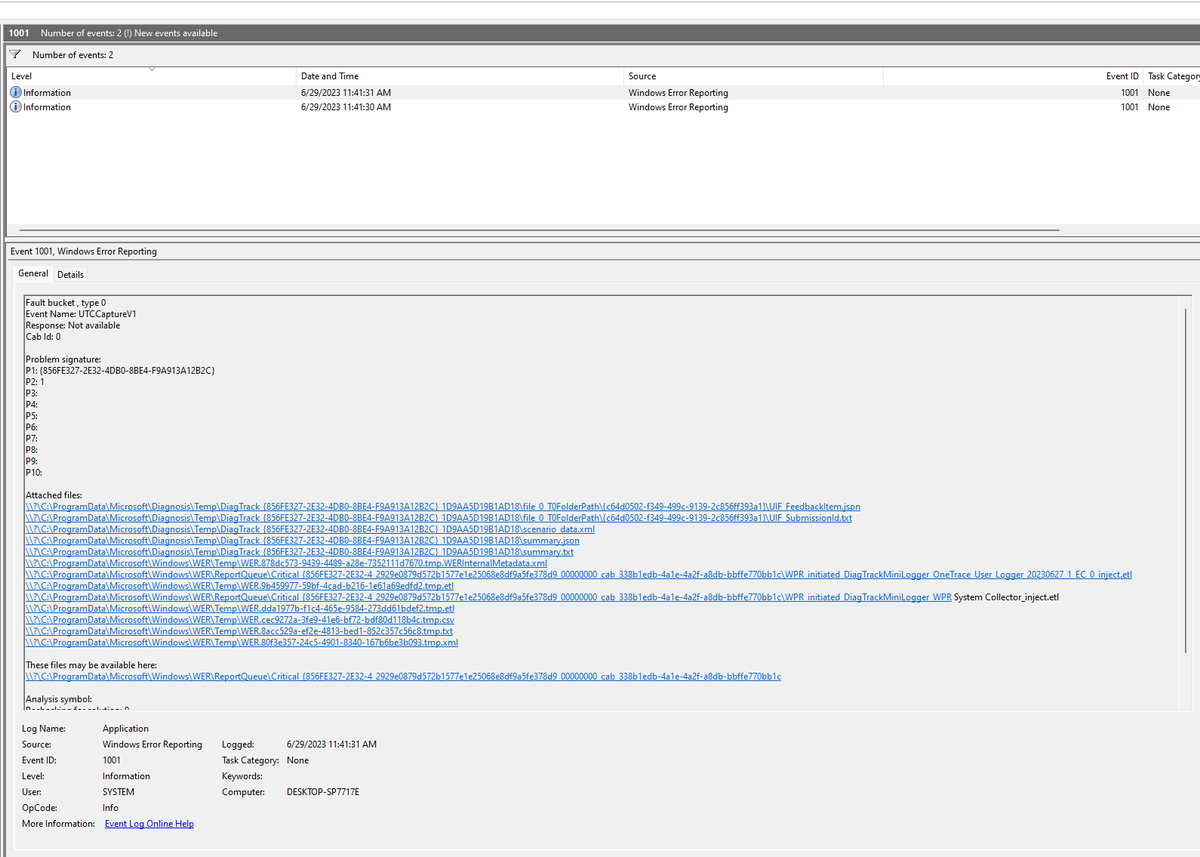Image resolution: width=1200 pixels, height=857 pixels.
Task: Click the 'Fault bucket , type 0' line
Action: [65, 302]
